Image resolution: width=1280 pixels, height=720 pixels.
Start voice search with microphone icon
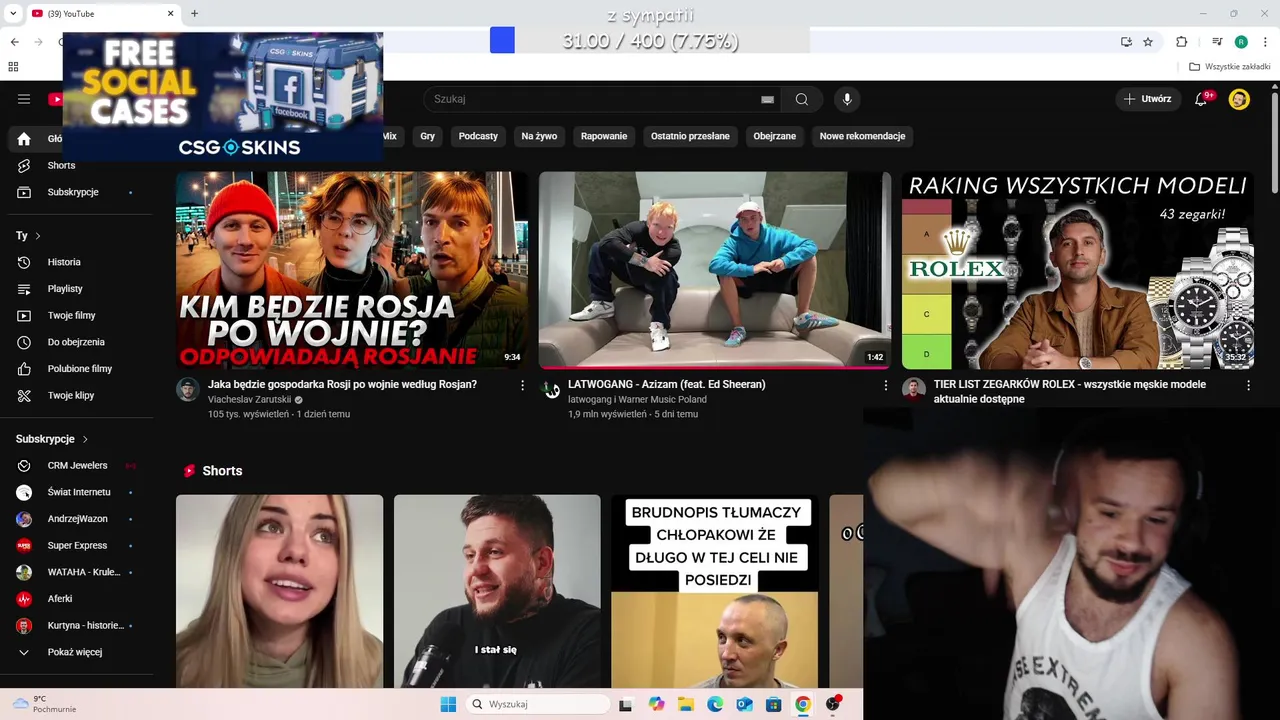pyautogui.click(x=847, y=99)
